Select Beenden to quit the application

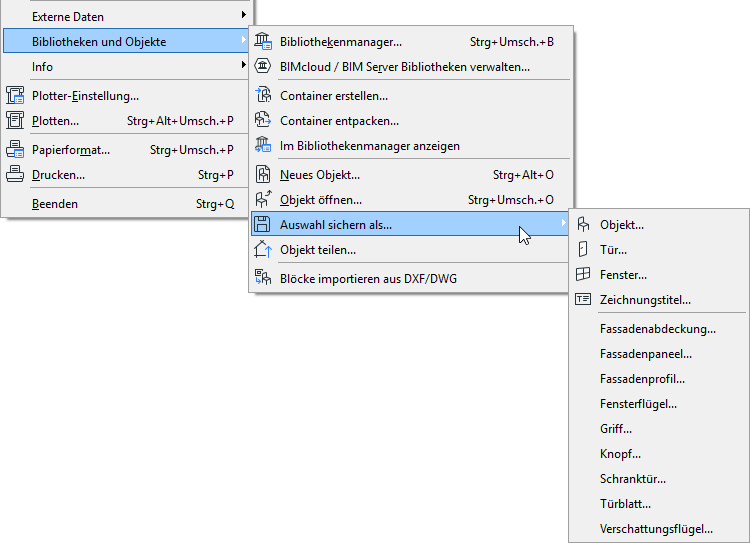[x=55, y=204]
